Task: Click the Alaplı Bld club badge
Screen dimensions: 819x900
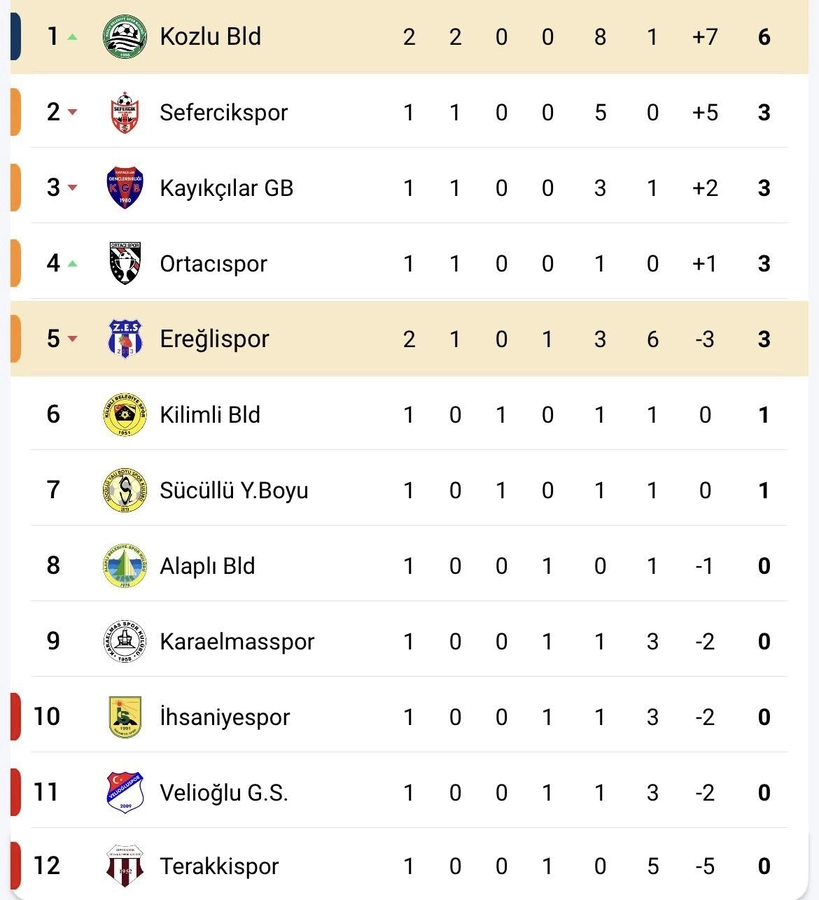Action: pyautogui.click(x=125, y=565)
